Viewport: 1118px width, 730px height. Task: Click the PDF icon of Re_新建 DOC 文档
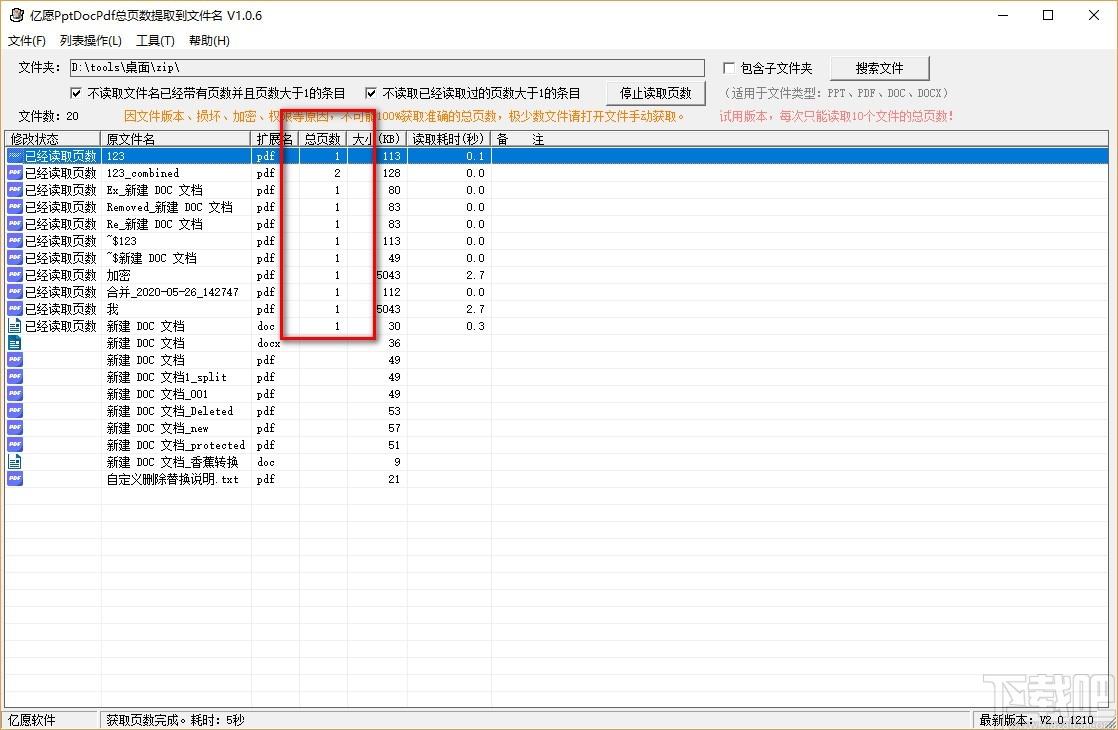15,225
